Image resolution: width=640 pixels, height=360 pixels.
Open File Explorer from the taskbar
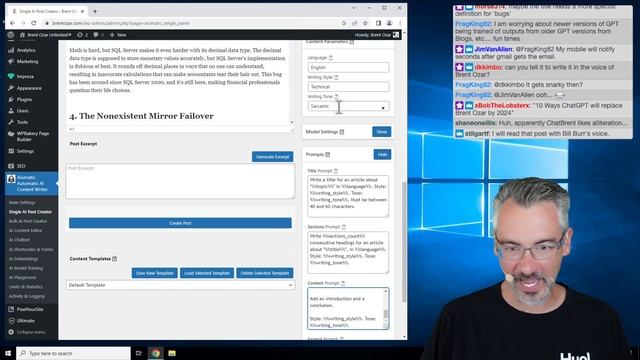point(172,353)
